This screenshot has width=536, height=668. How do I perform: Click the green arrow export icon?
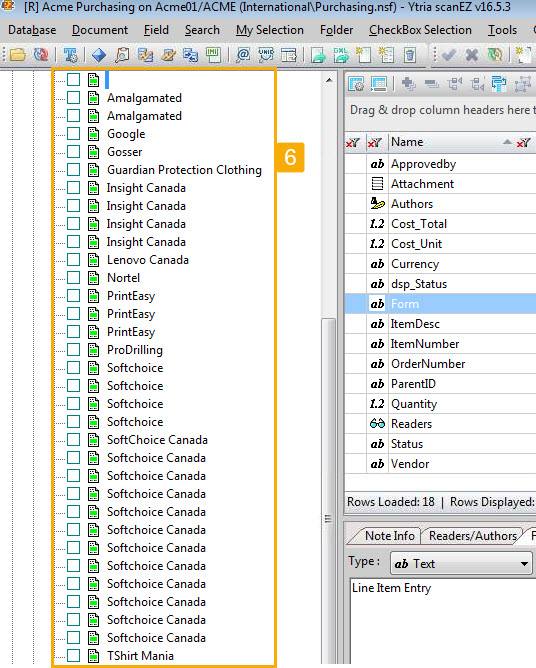tap(318, 55)
